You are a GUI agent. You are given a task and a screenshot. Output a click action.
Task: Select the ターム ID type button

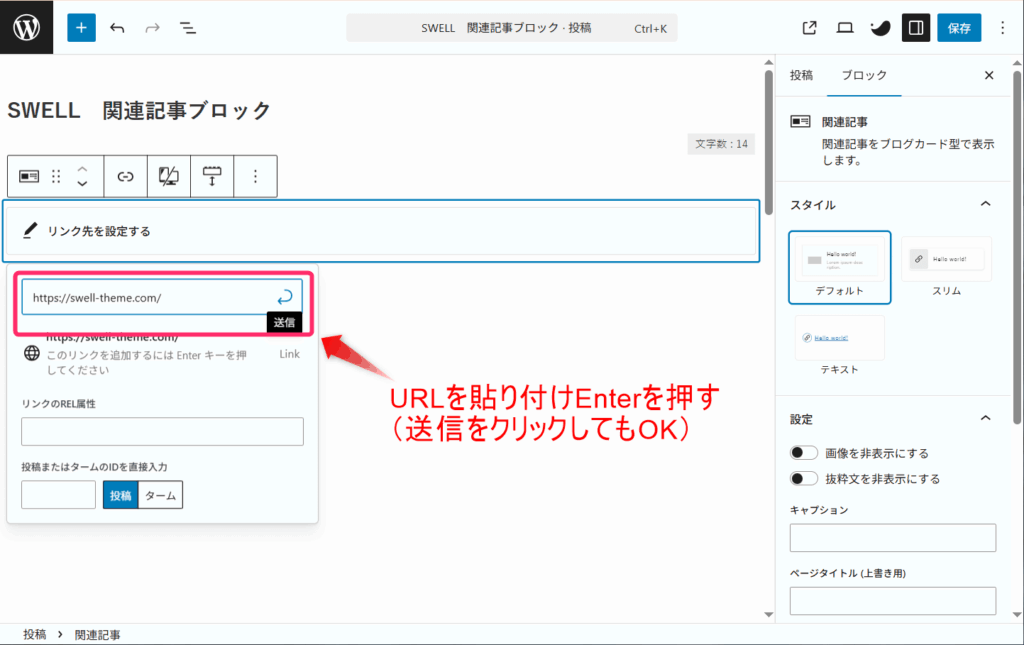[x=161, y=495]
